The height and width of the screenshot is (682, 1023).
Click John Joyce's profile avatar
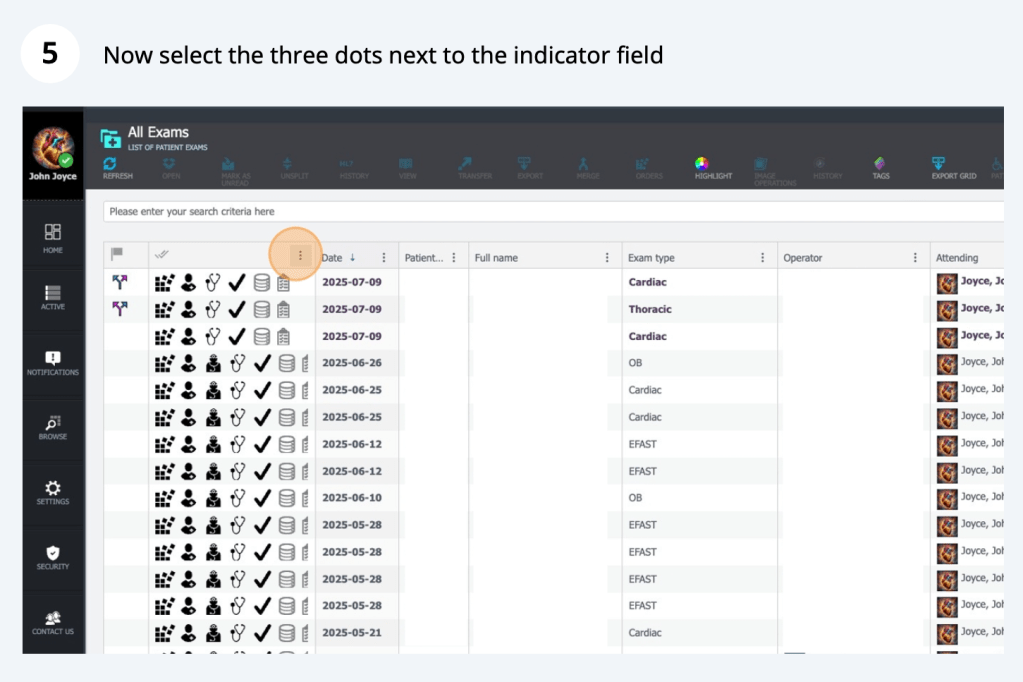tap(53, 148)
